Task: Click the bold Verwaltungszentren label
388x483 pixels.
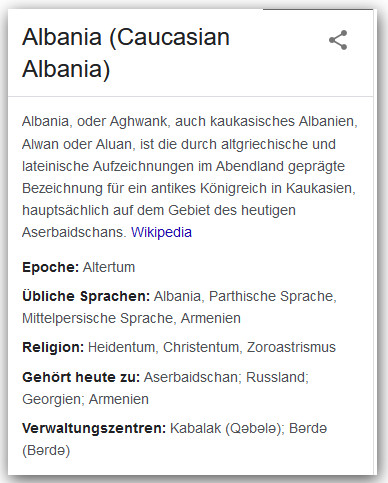Action: (x=94, y=428)
